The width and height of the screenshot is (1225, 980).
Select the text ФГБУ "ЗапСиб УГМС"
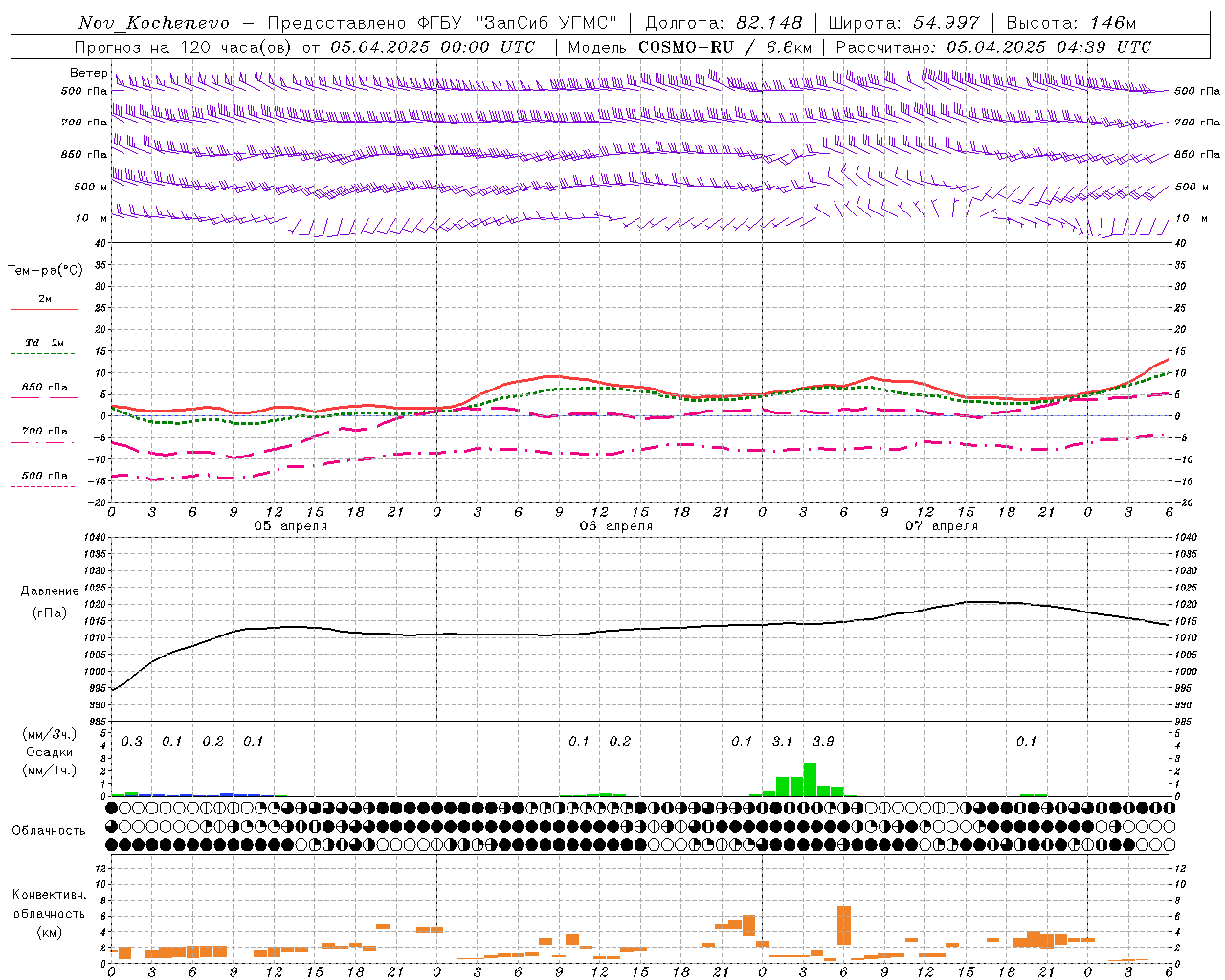tap(518, 23)
